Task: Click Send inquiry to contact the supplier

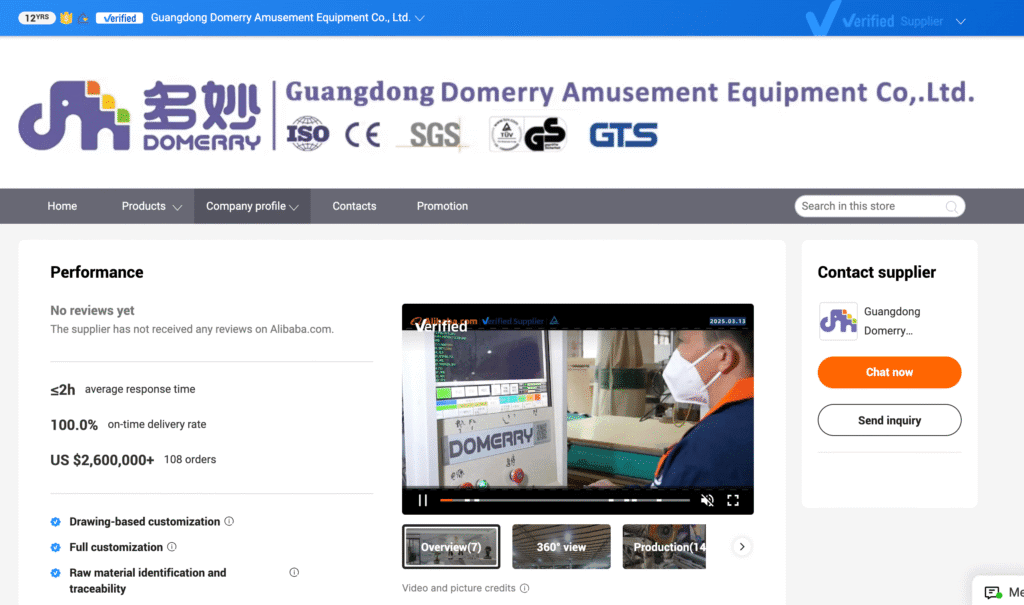Action: pyautogui.click(x=889, y=420)
